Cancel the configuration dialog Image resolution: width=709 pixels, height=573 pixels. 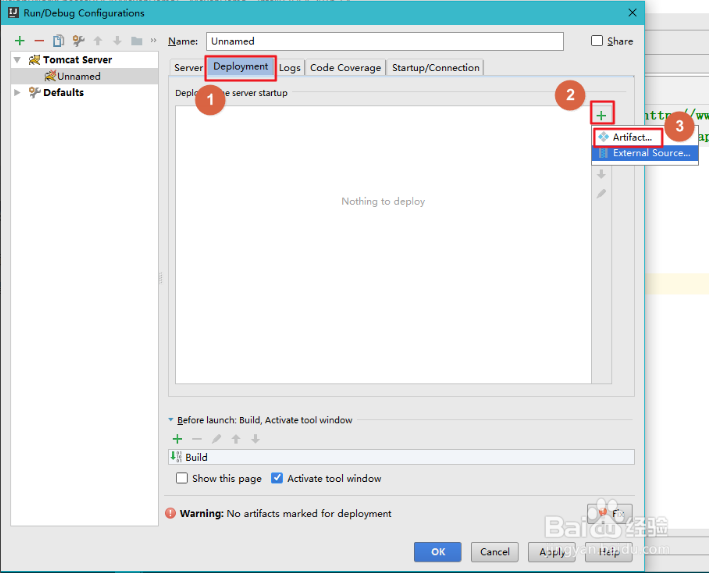(495, 552)
